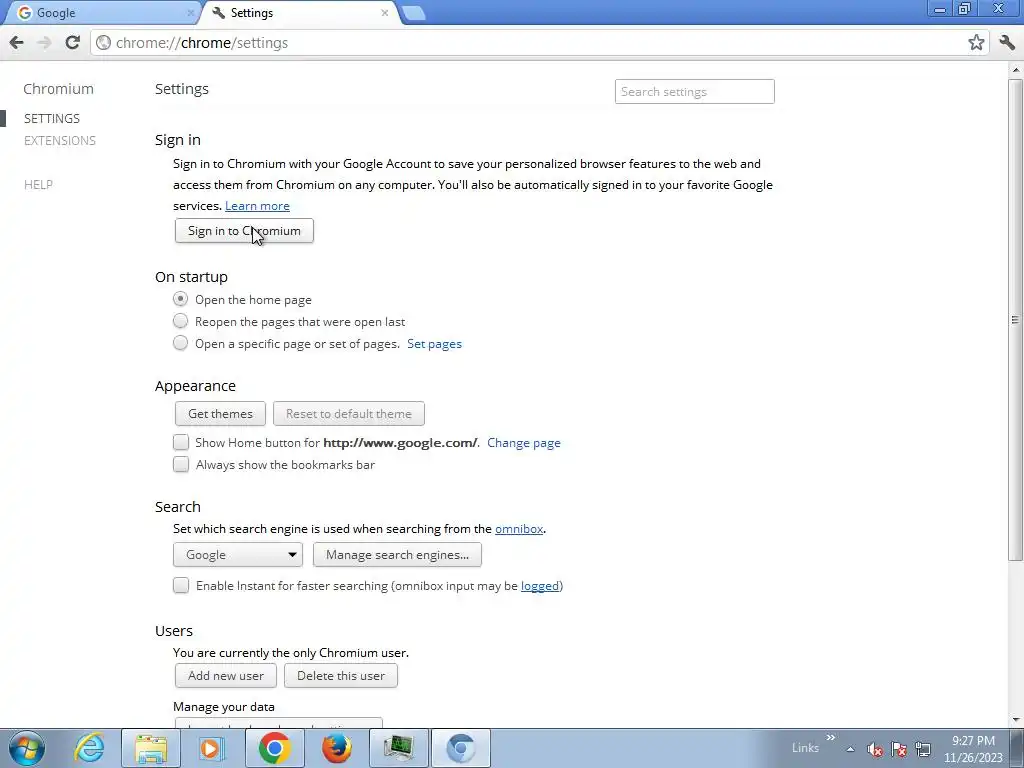Click the Delete this user button

pyautogui.click(x=341, y=675)
